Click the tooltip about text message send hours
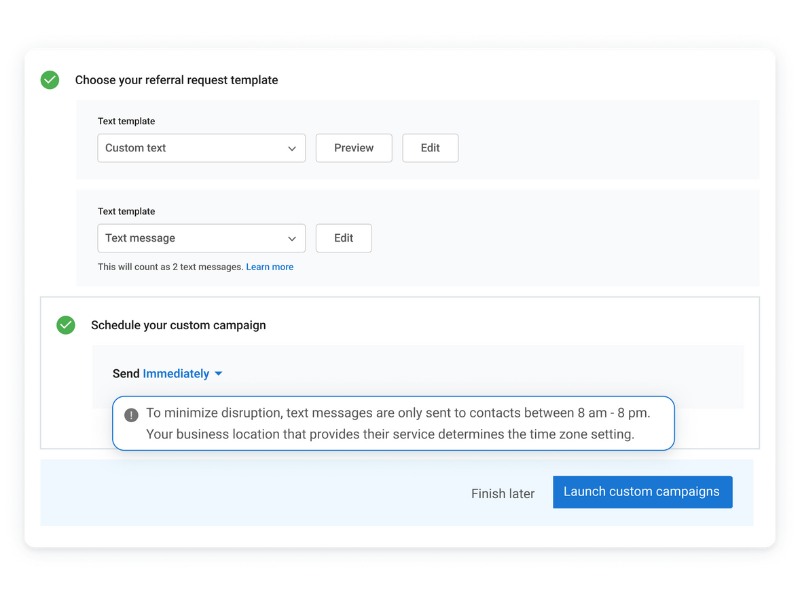800x600 pixels. [393, 423]
